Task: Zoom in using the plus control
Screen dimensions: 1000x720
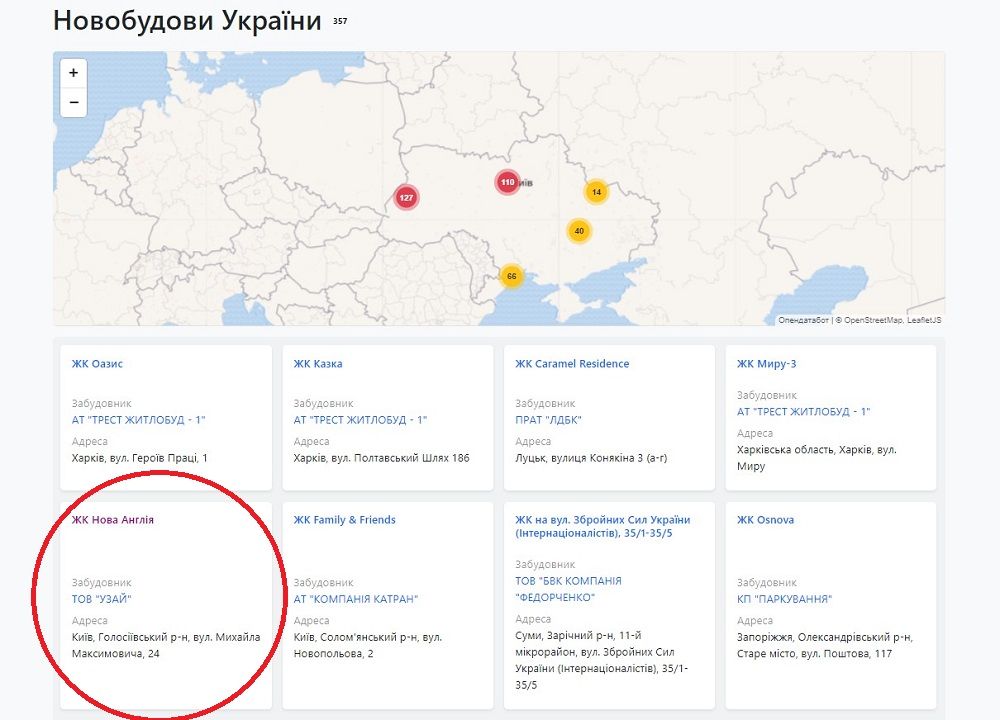Action: click(71, 73)
